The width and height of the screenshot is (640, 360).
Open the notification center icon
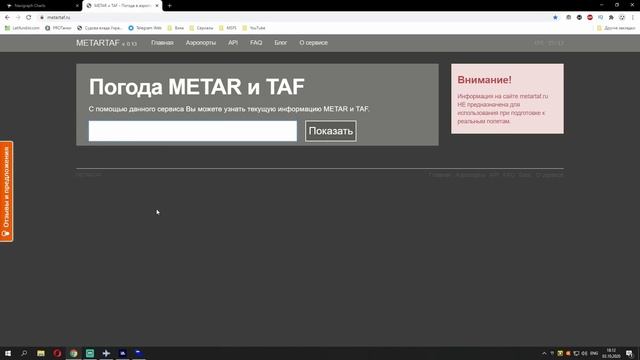click(x=629, y=353)
